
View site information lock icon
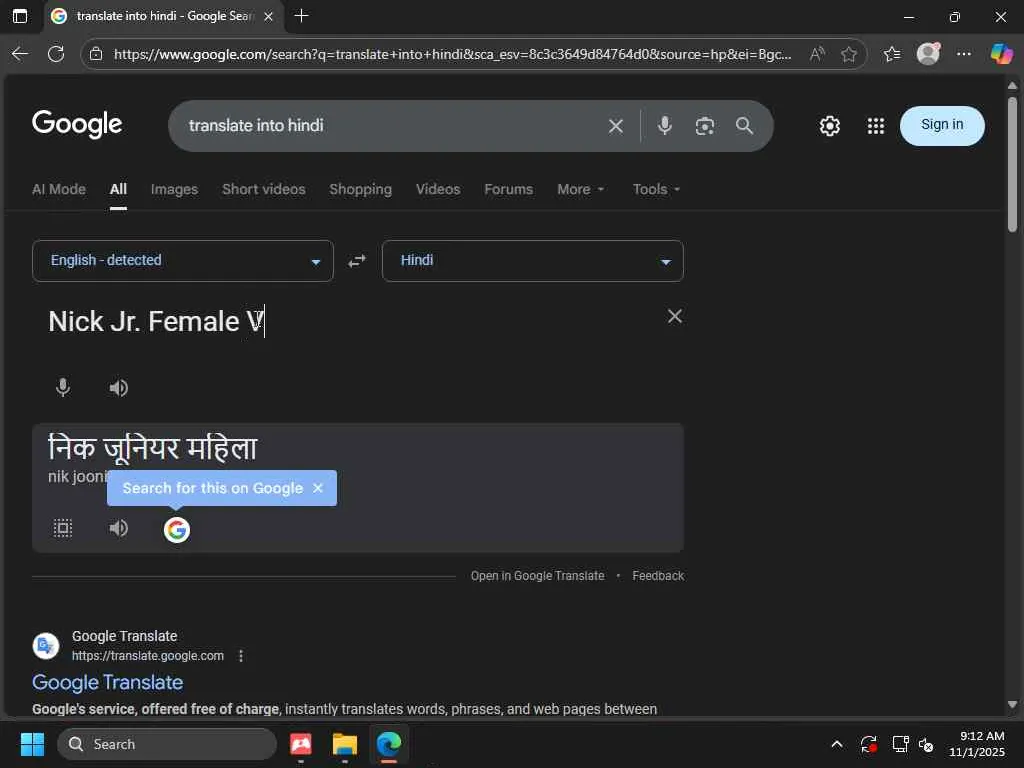point(96,54)
